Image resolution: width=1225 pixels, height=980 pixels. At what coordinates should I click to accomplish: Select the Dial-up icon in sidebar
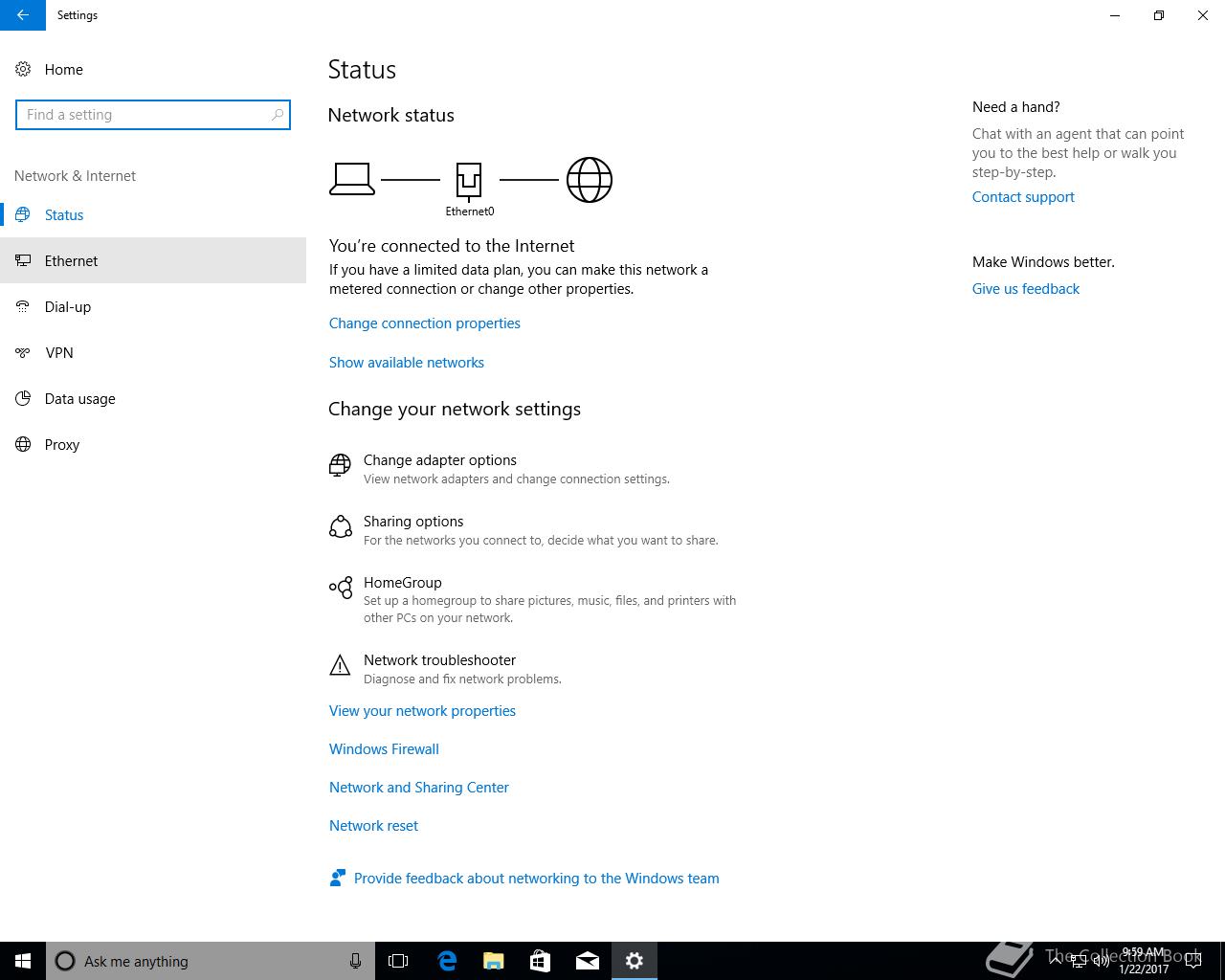click(x=23, y=306)
